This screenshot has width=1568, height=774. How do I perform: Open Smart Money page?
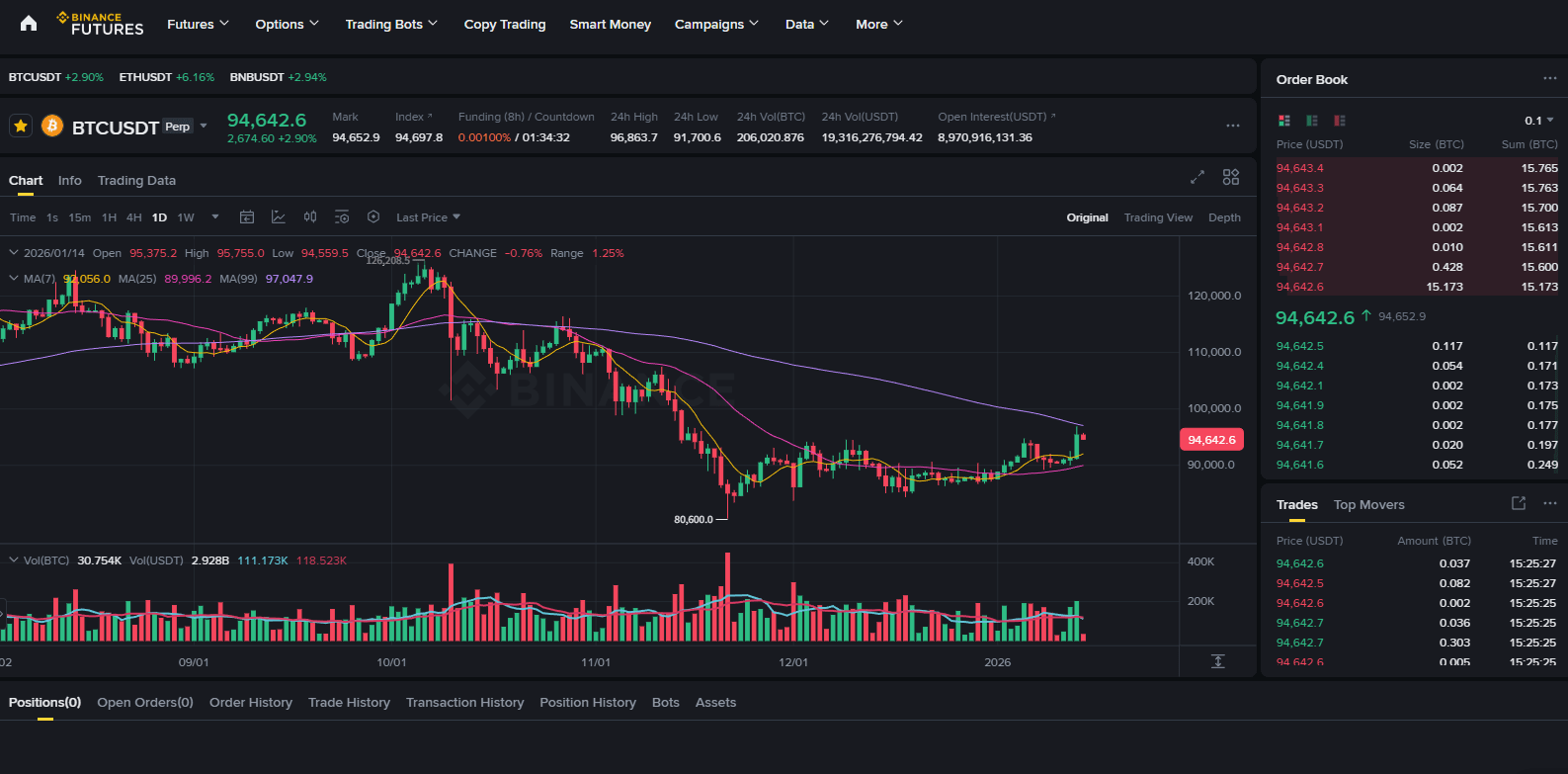pyautogui.click(x=611, y=24)
